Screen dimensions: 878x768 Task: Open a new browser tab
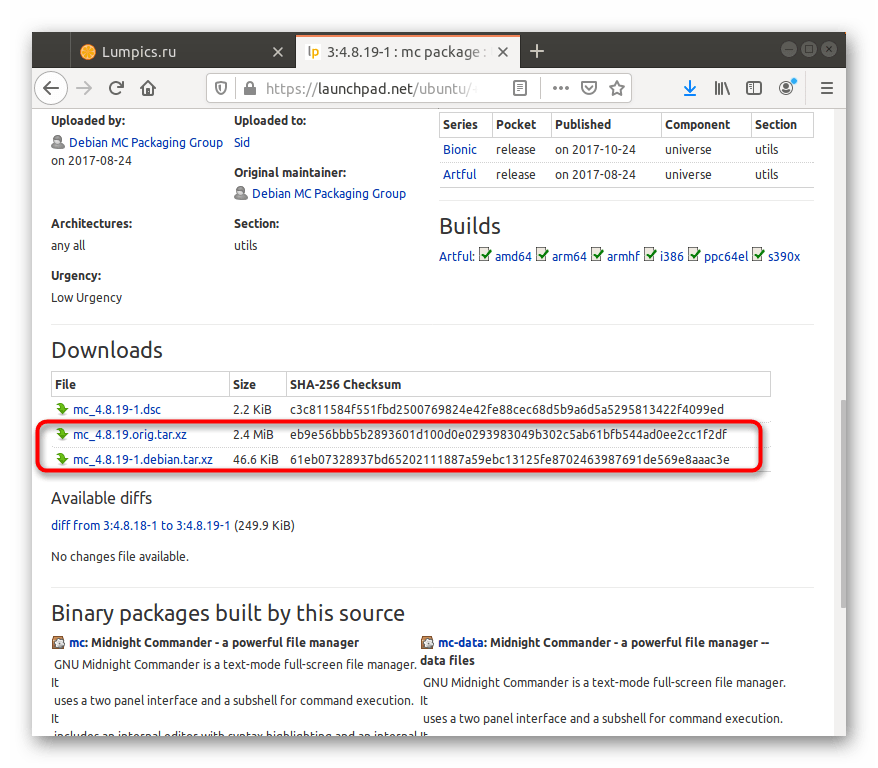(537, 51)
